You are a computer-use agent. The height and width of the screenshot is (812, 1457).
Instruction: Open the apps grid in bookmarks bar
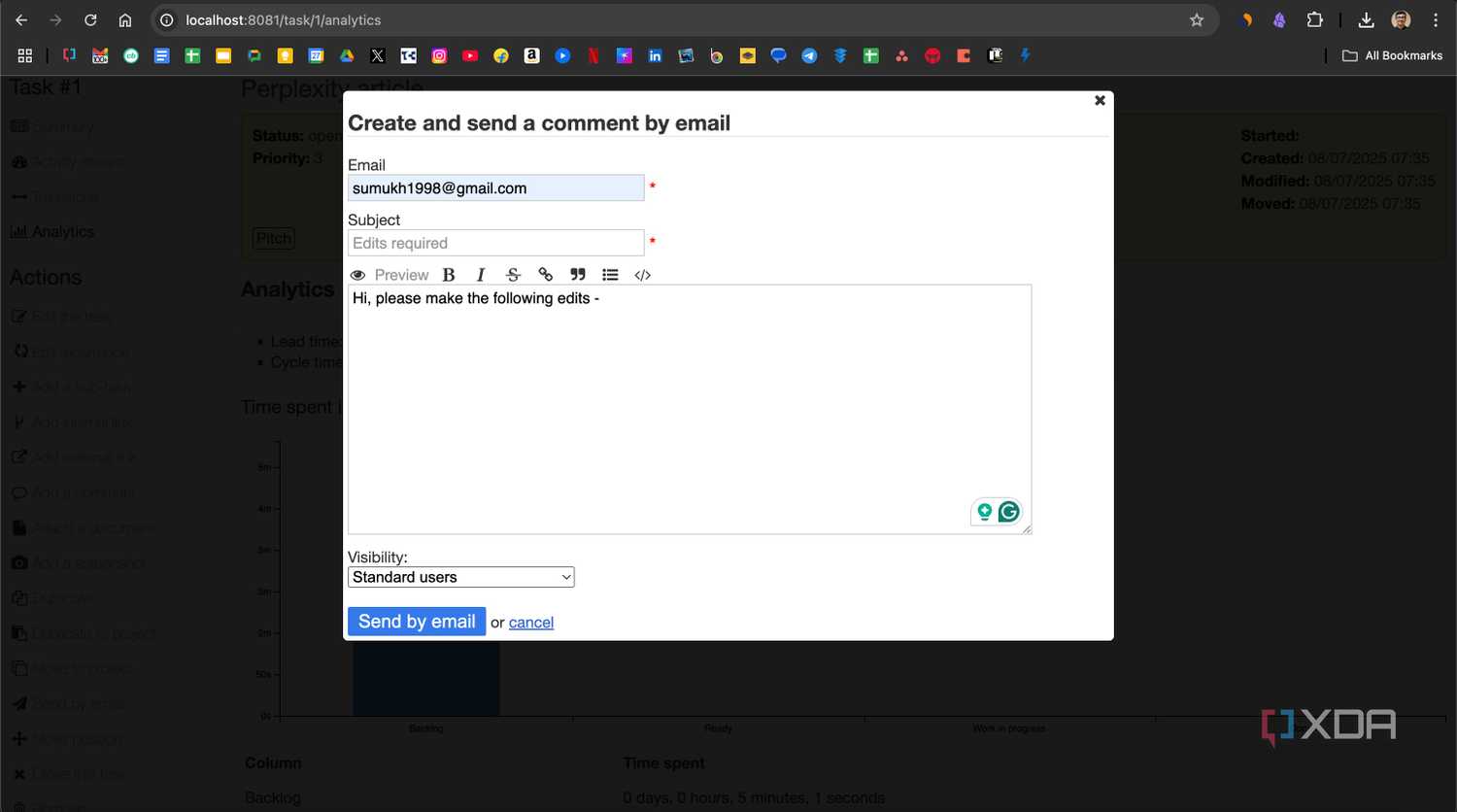(x=25, y=55)
